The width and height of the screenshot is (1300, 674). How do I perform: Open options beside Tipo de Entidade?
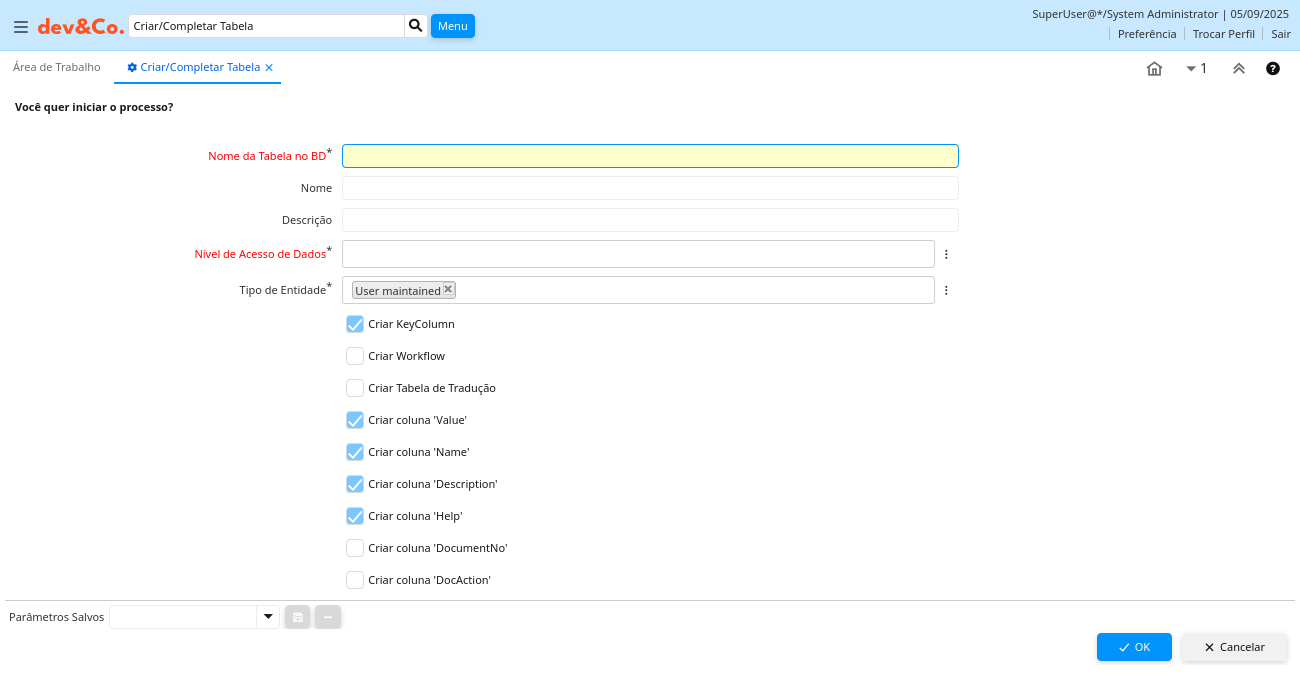coord(946,291)
